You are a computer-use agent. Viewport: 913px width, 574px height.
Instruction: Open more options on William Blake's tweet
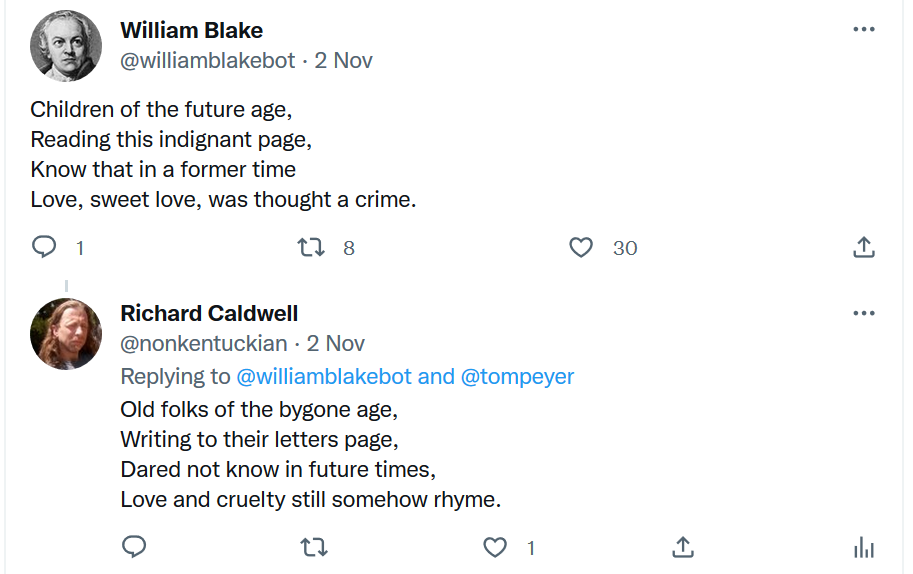(x=864, y=29)
